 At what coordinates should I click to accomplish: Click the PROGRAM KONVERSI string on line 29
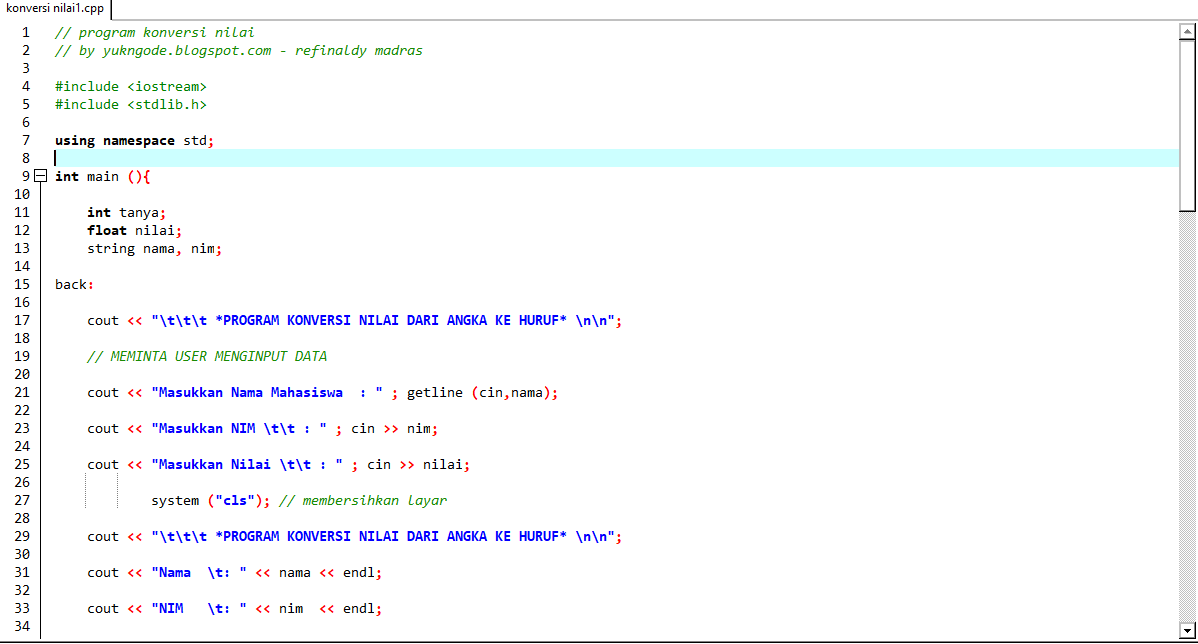[383, 537]
